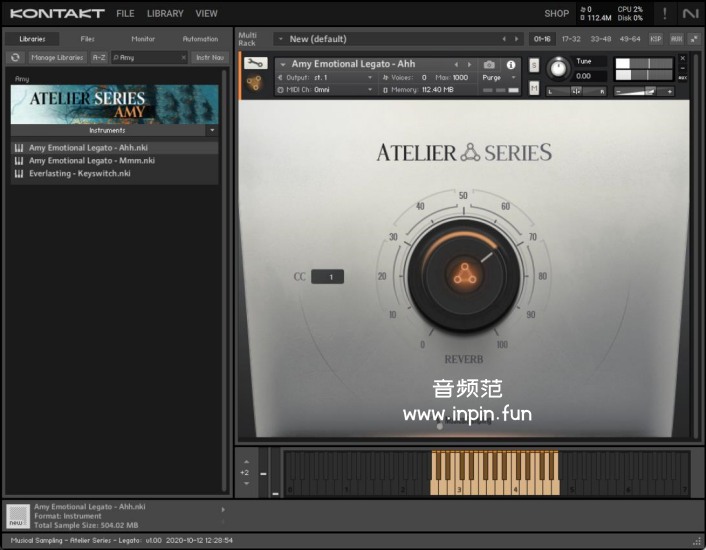Select previous multi preset arrow
The width and height of the screenshot is (706, 550).
pyautogui.click(x=504, y=39)
